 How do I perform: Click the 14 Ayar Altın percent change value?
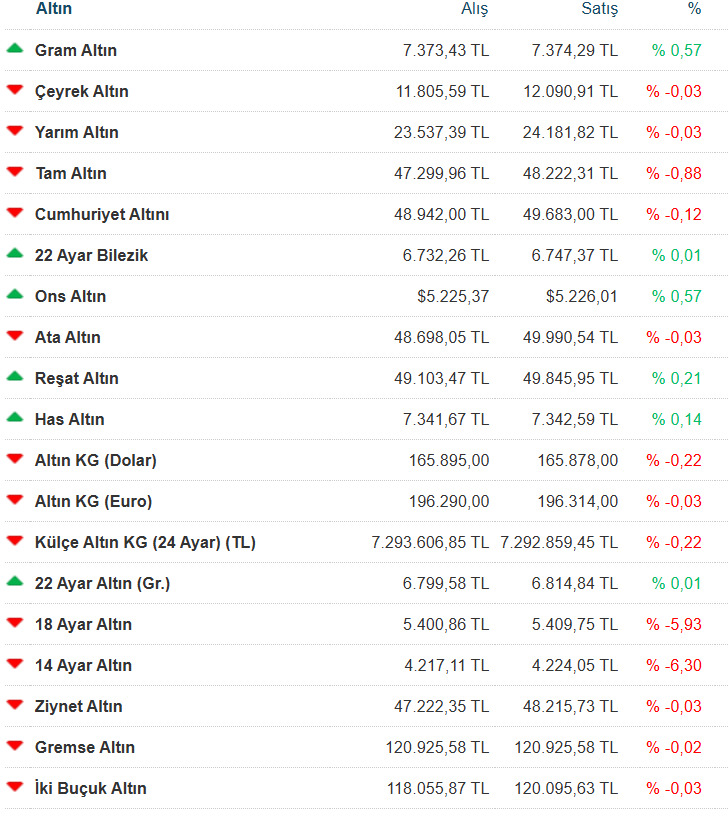(674, 665)
